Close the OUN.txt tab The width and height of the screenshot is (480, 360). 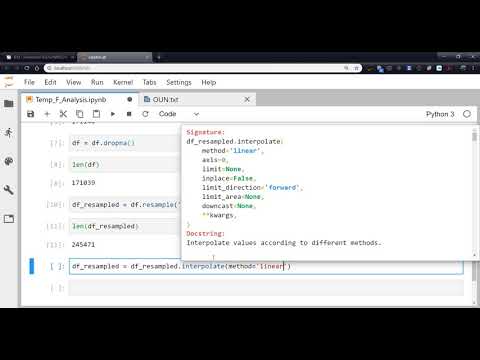pos(247,99)
